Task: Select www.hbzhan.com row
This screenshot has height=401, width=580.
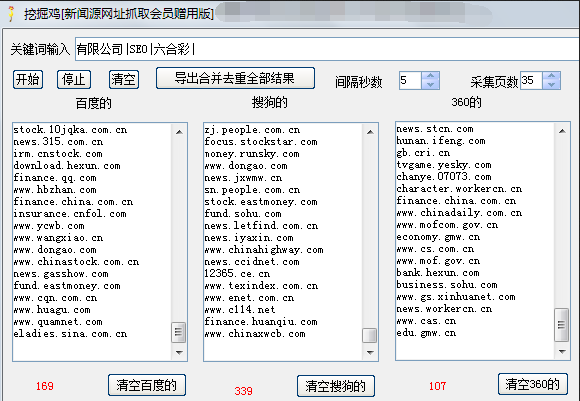Action: click(x=55, y=190)
